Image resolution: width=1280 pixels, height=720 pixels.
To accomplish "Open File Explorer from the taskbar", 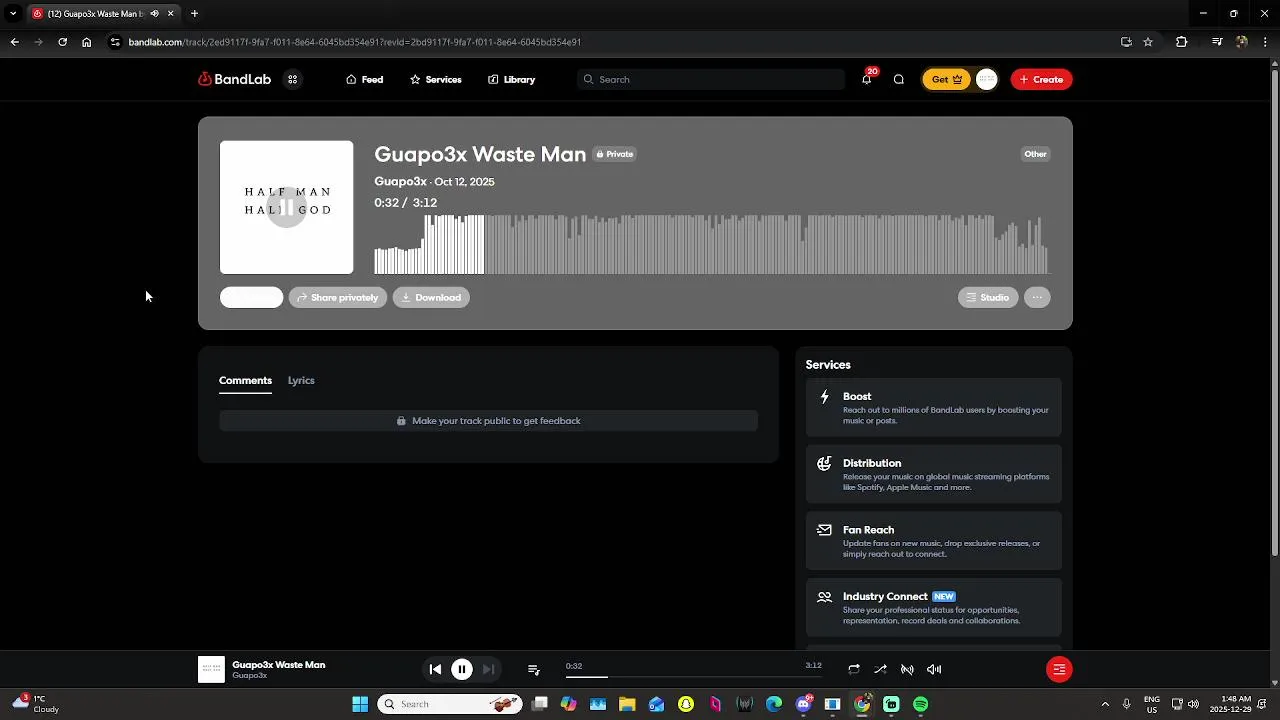I will click(x=627, y=704).
